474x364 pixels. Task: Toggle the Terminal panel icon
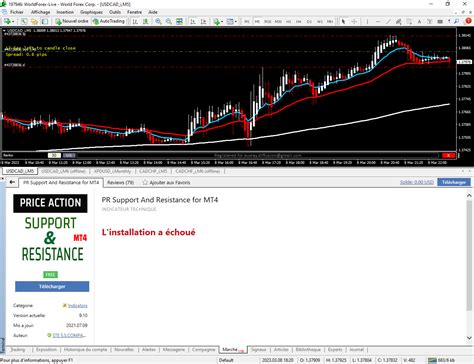45,21
